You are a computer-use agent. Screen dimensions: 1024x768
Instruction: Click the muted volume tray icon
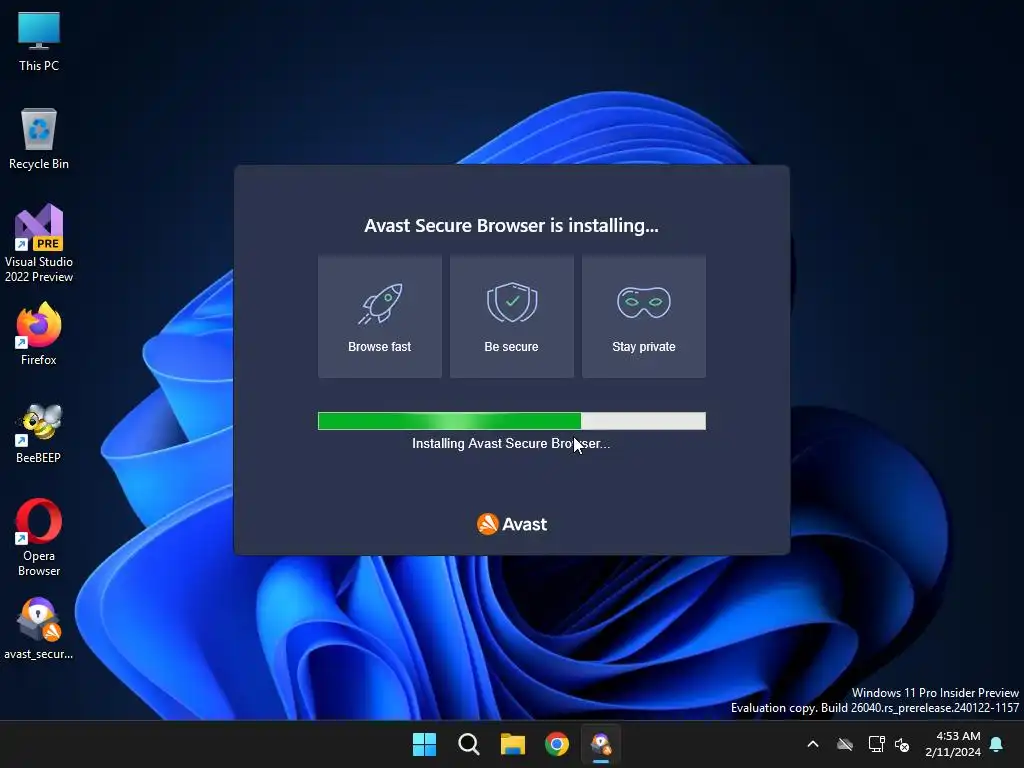(x=902, y=744)
